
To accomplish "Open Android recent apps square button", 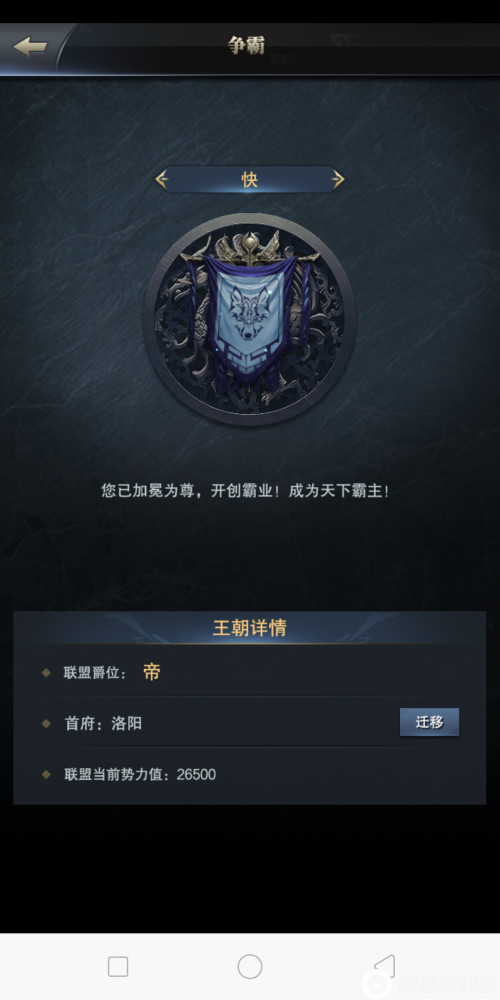I will pos(118,967).
